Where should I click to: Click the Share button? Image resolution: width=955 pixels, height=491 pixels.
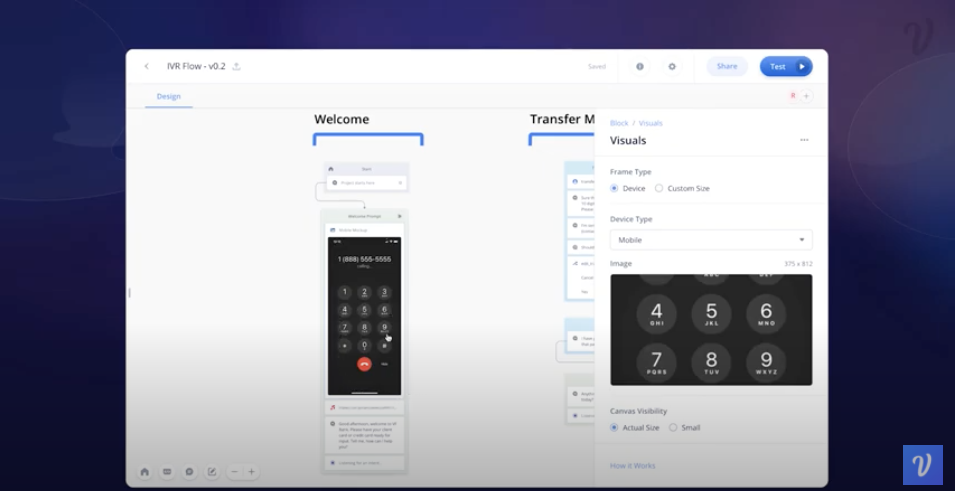pos(727,66)
